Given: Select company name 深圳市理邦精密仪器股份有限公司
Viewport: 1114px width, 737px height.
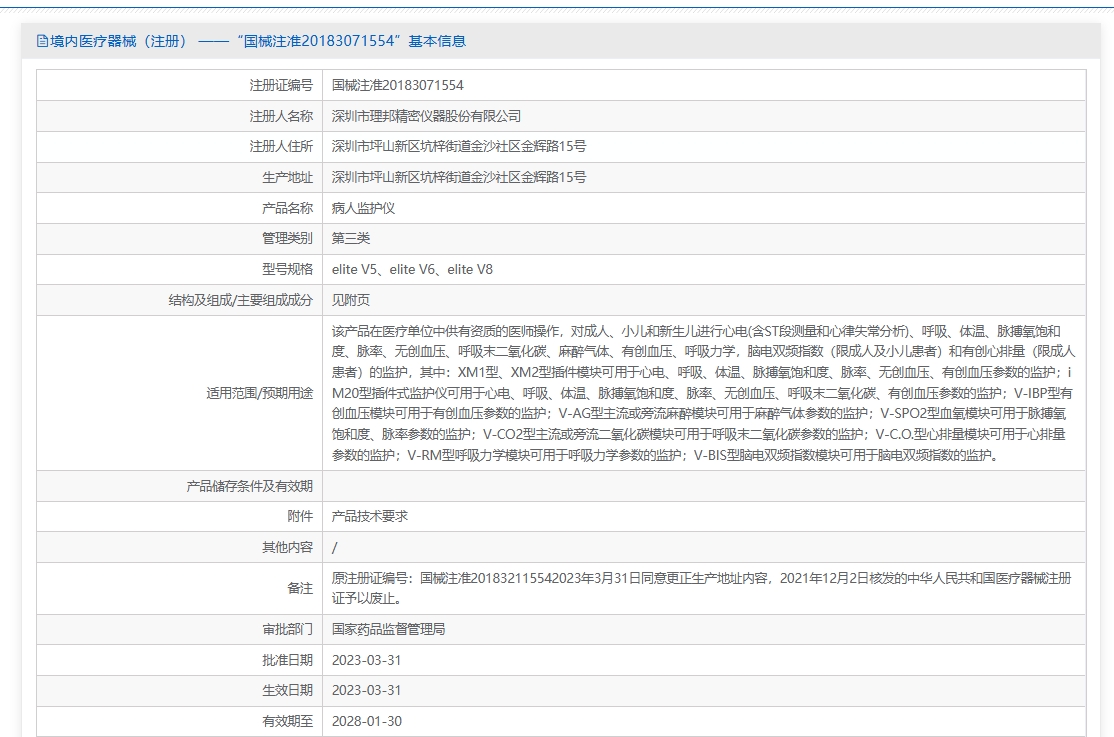Looking at the screenshot, I should [x=426, y=116].
